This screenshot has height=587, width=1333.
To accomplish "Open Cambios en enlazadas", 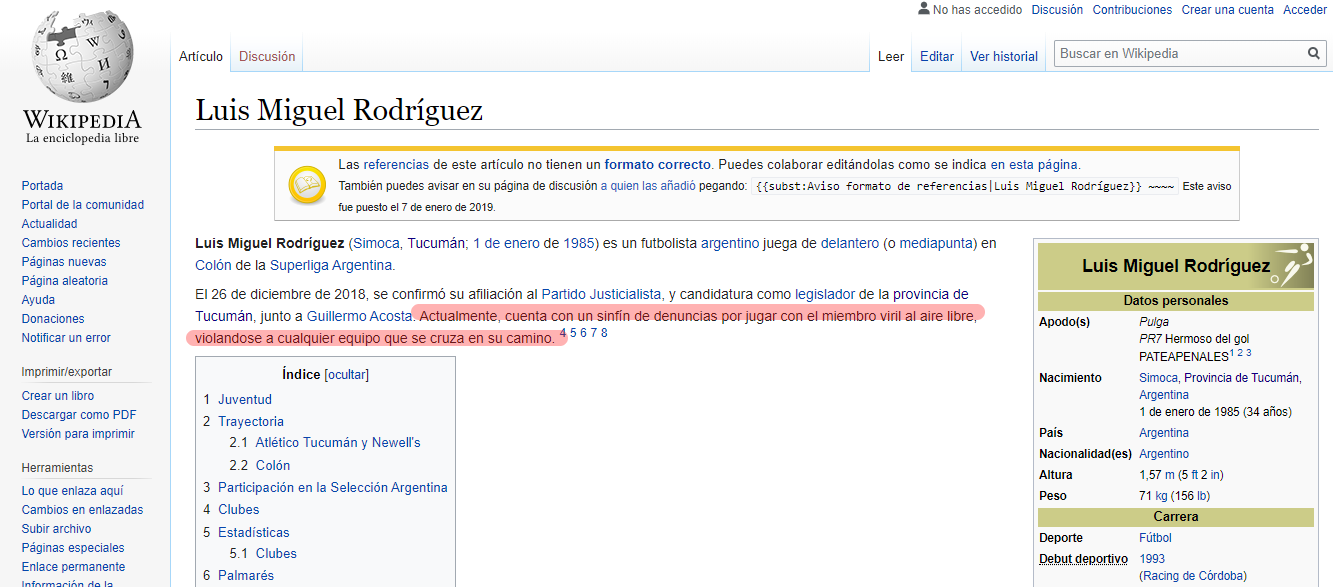I will coord(82,510).
